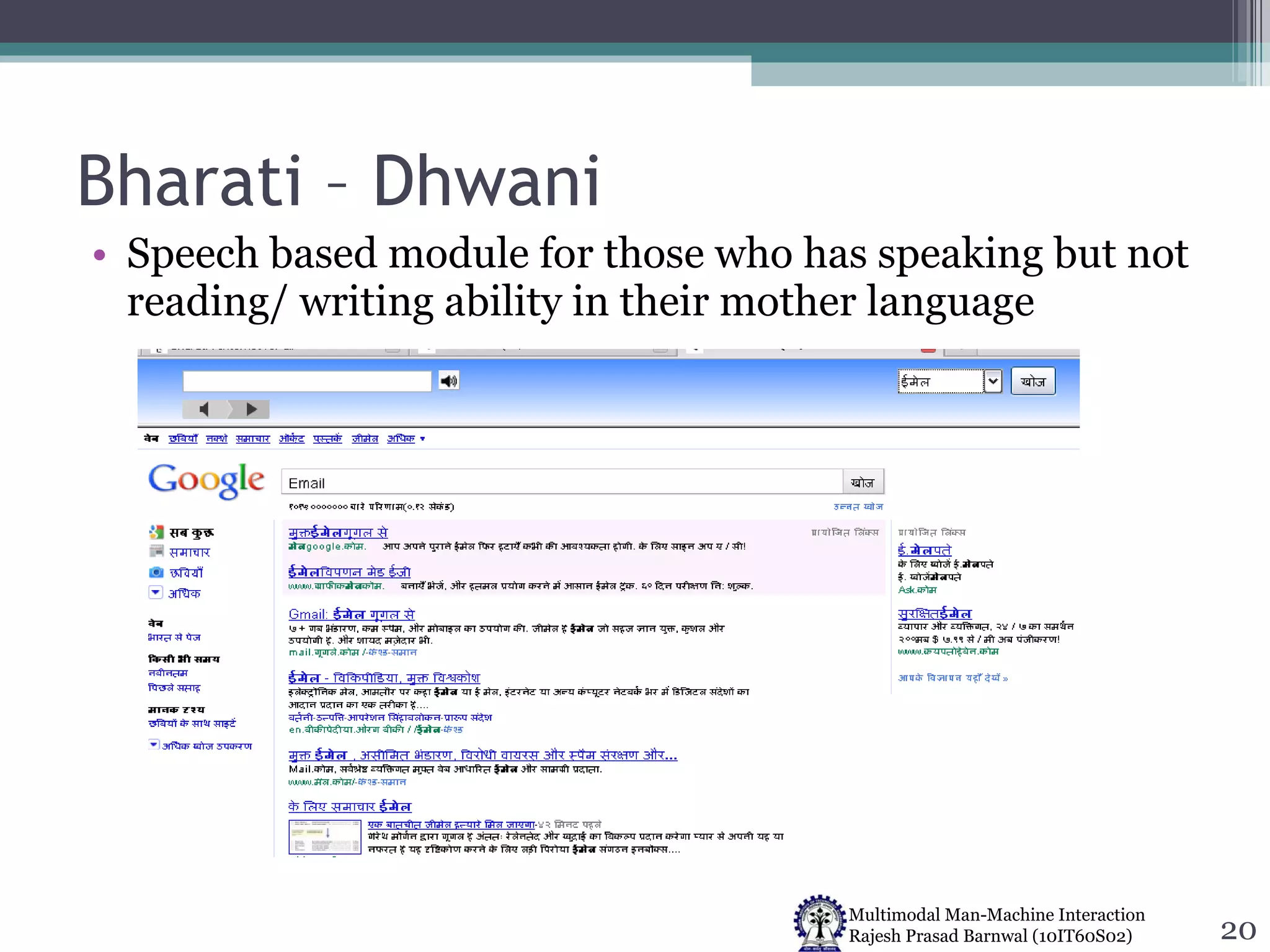1270x952 pixels.
Task: Open the मुक्तईमेलगूगल से sponsored result
Action: [338, 532]
